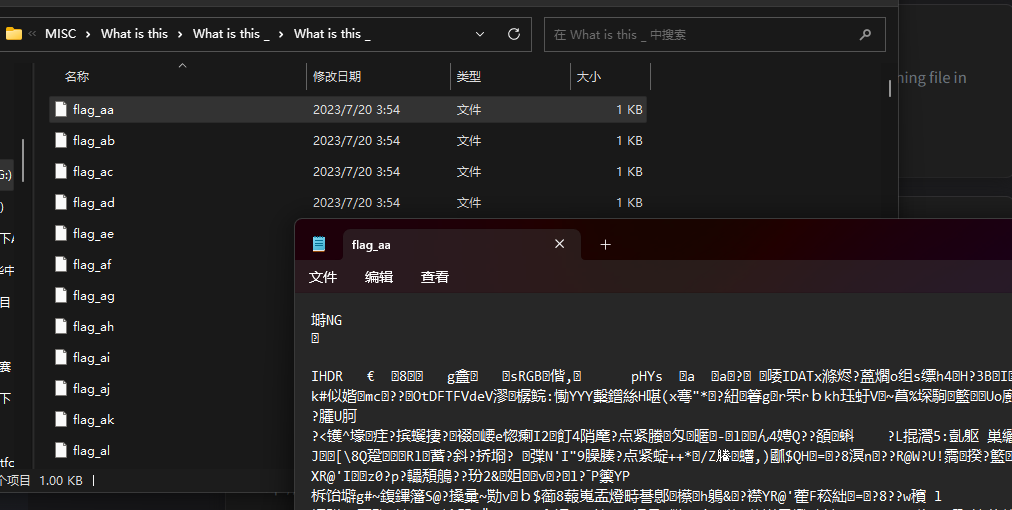Go to MISC folder in breadcrumb

(61, 34)
